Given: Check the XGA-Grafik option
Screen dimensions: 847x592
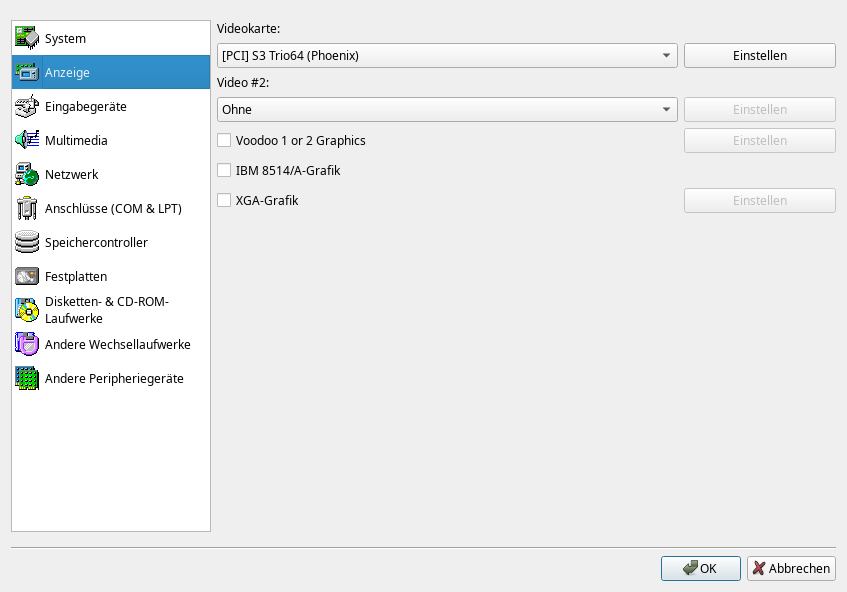Looking at the screenshot, I should tap(225, 201).
